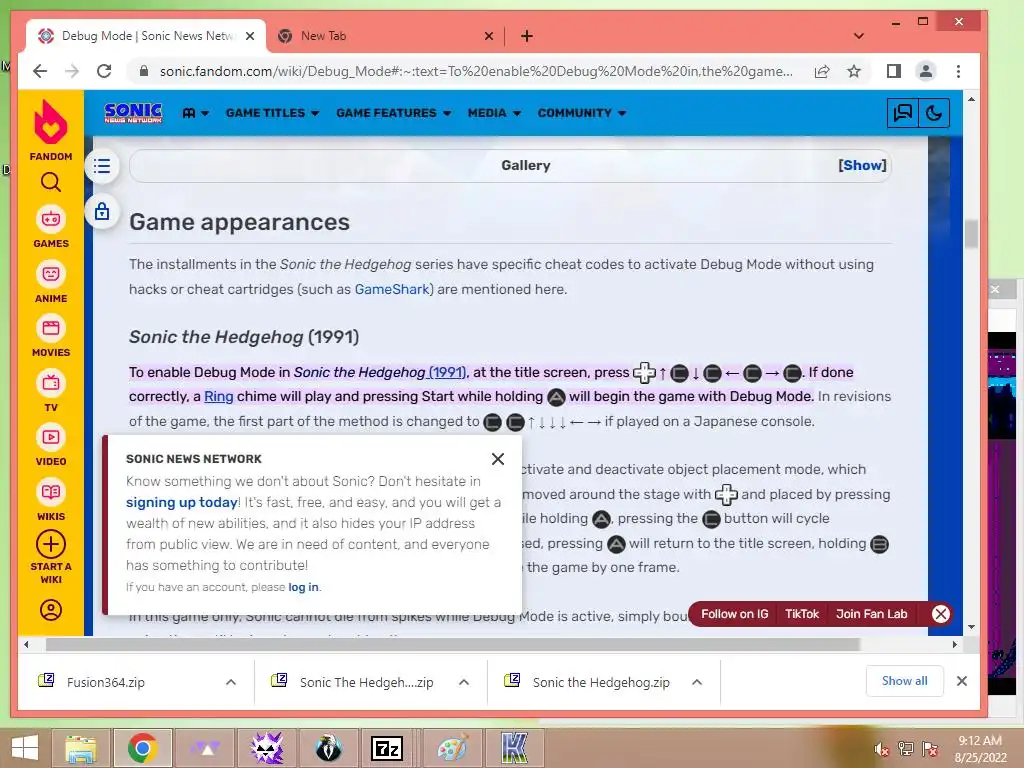Open the Wikis sidebar icon

click(x=51, y=492)
